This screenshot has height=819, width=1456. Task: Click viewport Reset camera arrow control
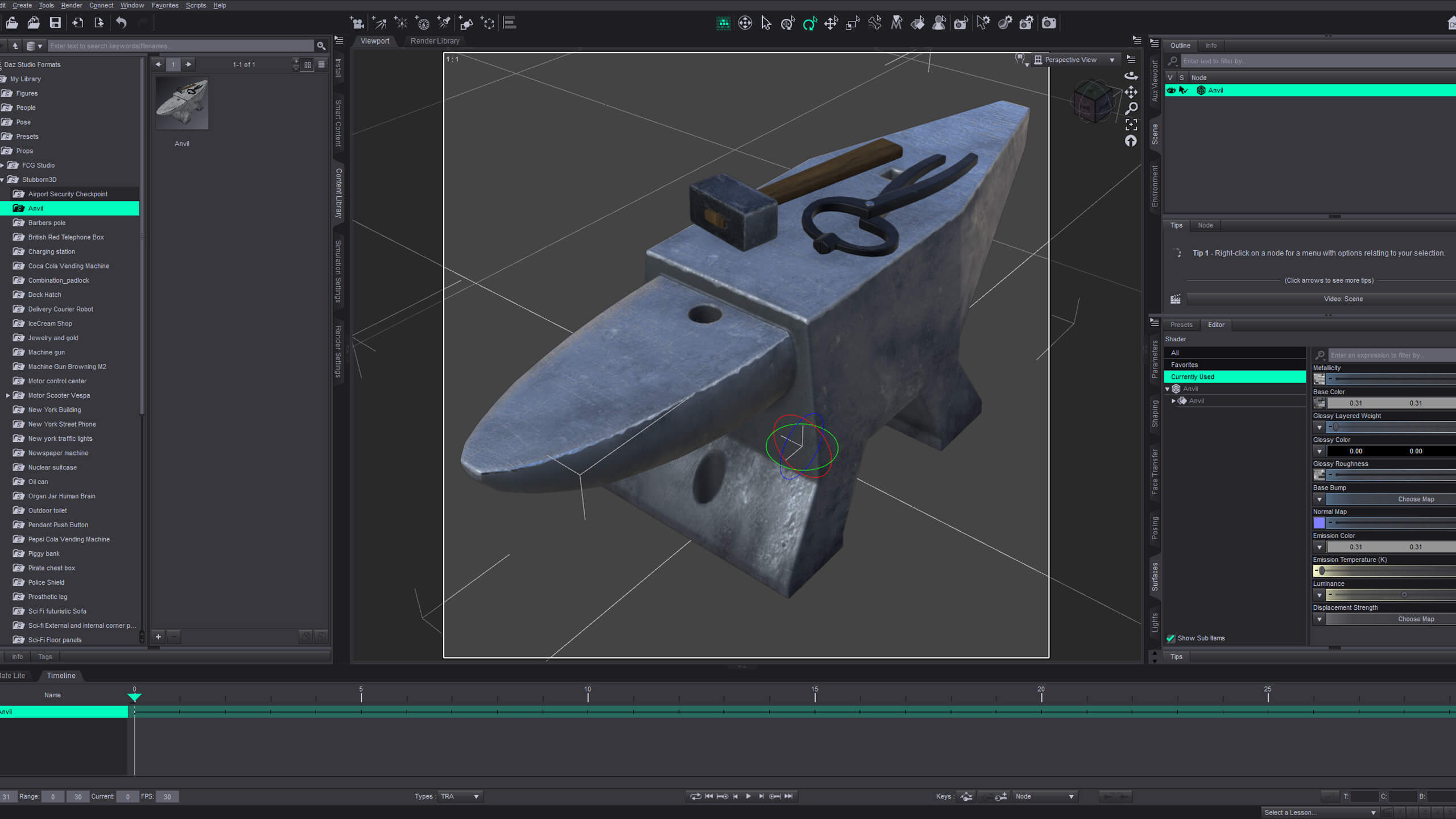pyautogui.click(x=1131, y=141)
